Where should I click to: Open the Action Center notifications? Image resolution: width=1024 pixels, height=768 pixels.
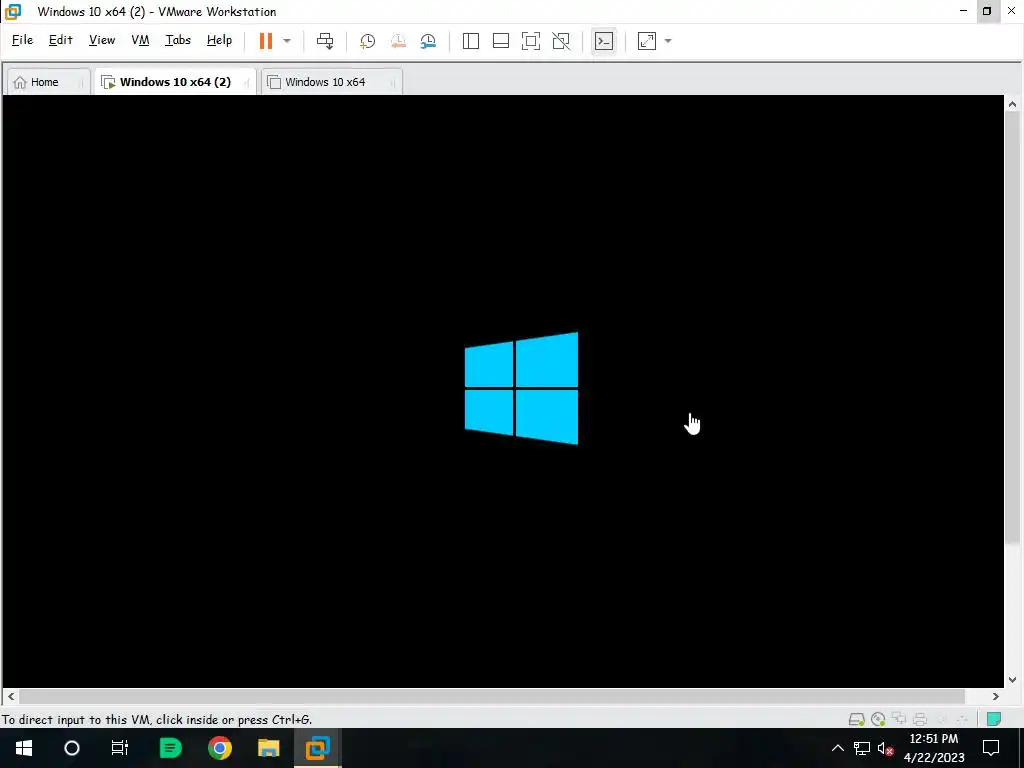click(x=991, y=748)
